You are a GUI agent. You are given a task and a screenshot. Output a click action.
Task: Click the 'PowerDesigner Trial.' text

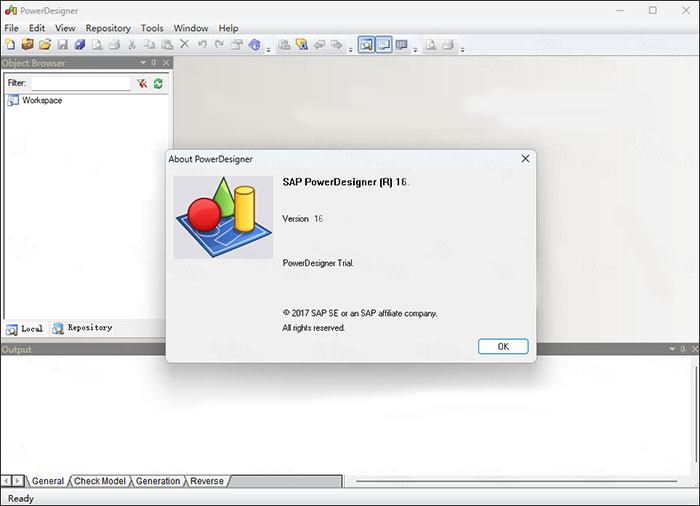[318, 263]
